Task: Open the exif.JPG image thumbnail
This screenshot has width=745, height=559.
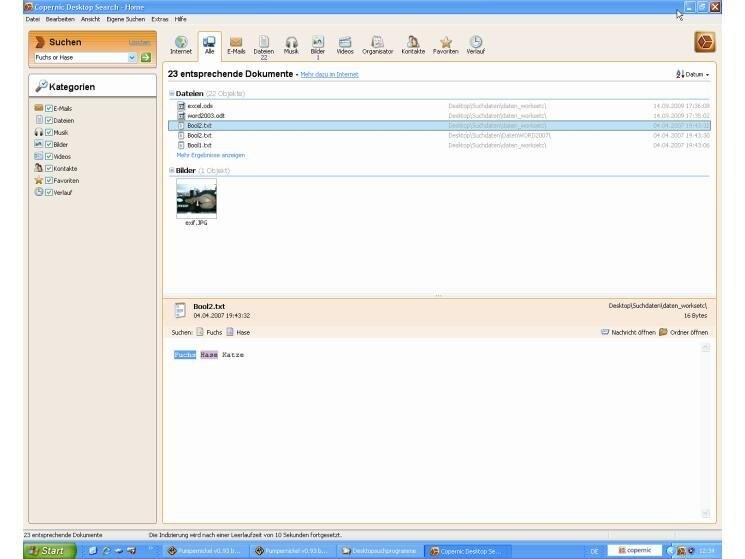Action: click(196, 199)
